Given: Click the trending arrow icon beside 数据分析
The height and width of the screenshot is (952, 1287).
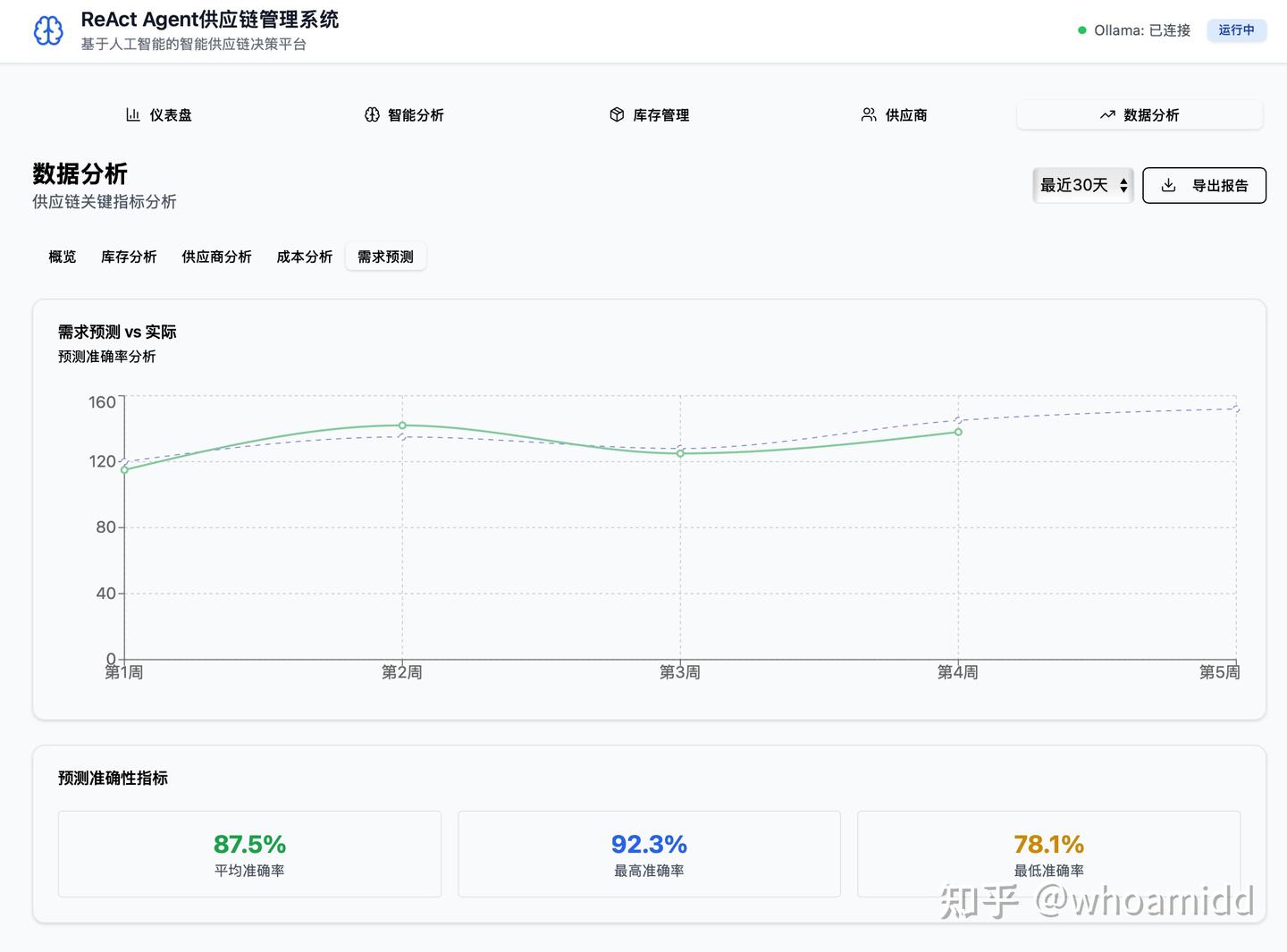Looking at the screenshot, I should tap(1107, 114).
